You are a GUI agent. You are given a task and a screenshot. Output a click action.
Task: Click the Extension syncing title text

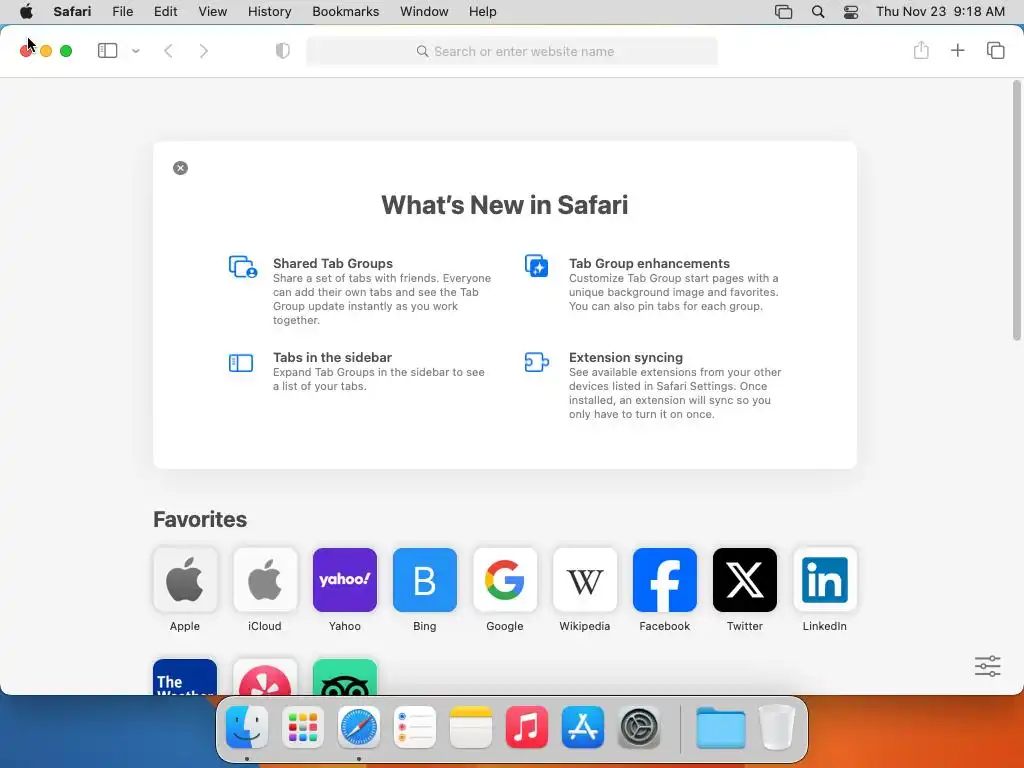tap(626, 357)
